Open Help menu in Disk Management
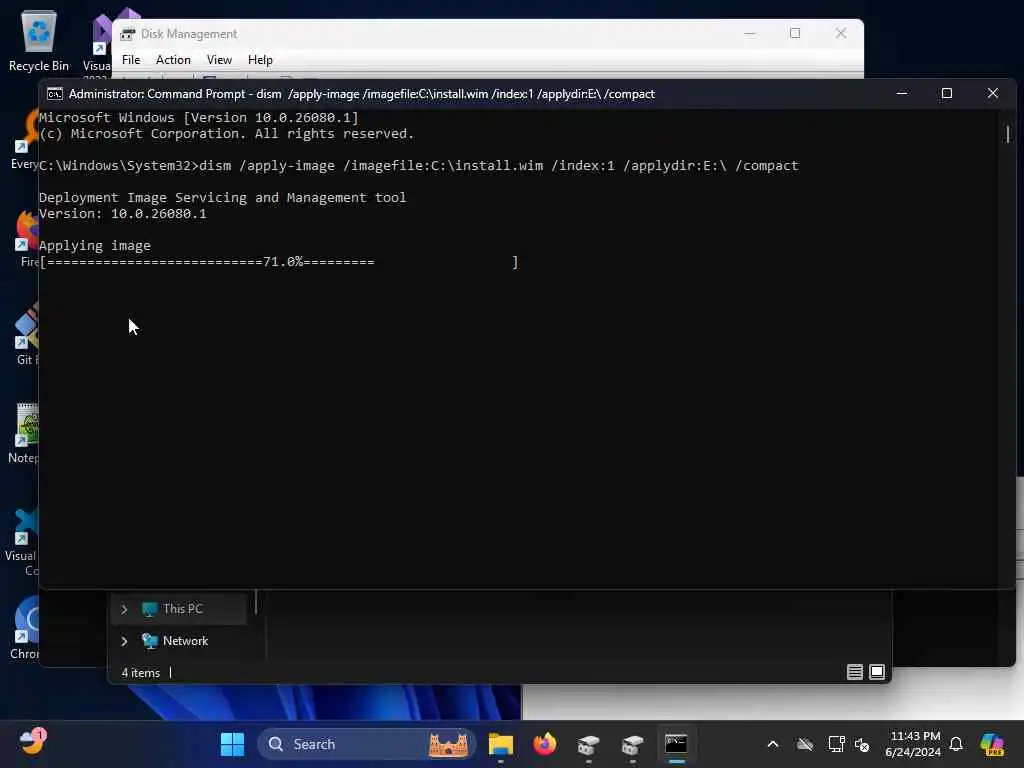The image size is (1024, 768). point(260,59)
